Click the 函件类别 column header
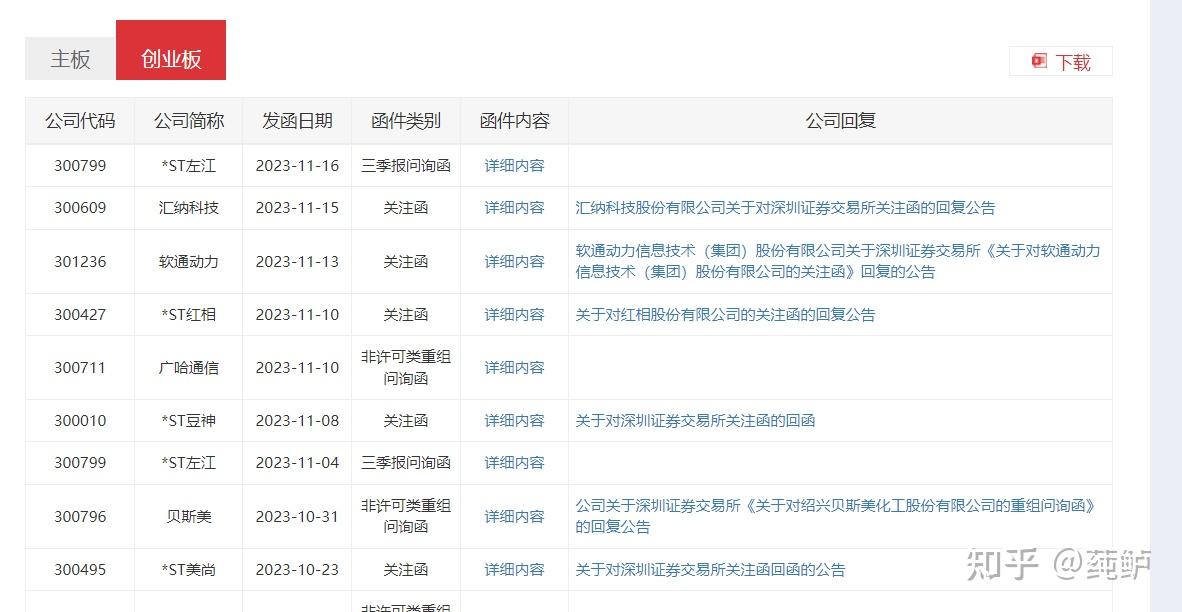Viewport: 1182px width, 612px height. click(x=406, y=121)
